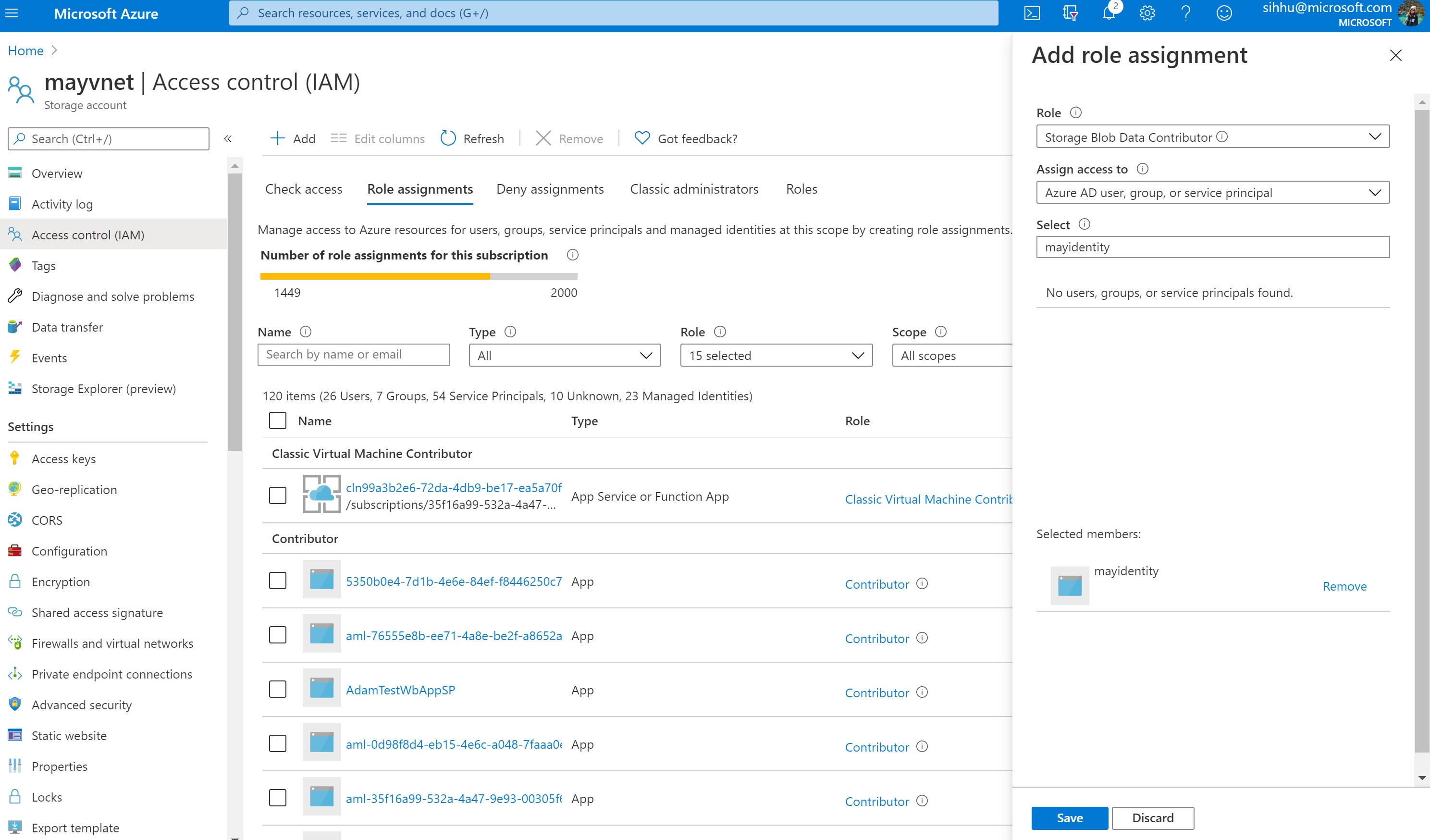Check the aml-35f16a99 row checkbox

pos(277,797)
